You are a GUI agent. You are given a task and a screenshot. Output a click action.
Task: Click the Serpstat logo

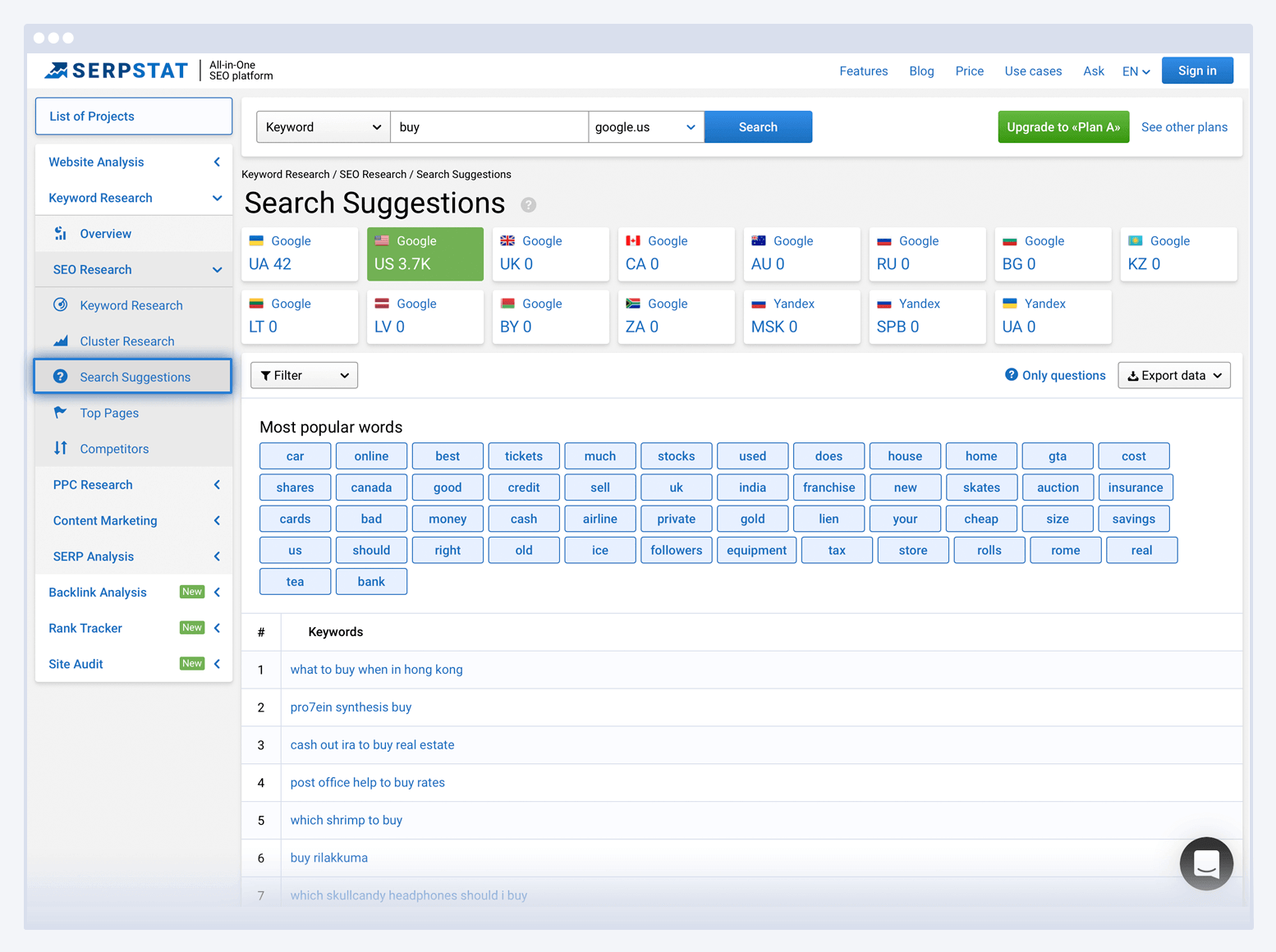[x=116, y=71]
